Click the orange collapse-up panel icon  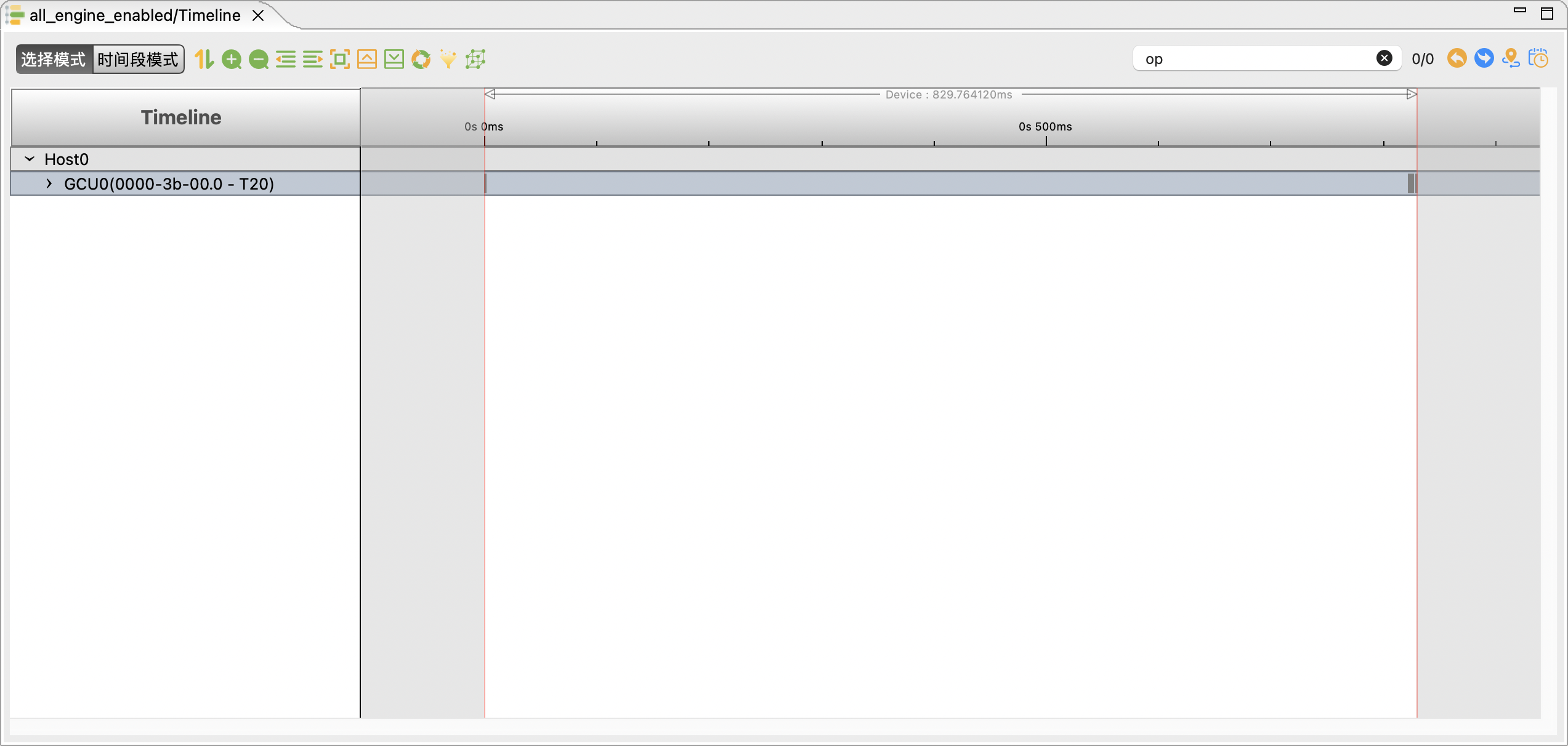(367, 59)
